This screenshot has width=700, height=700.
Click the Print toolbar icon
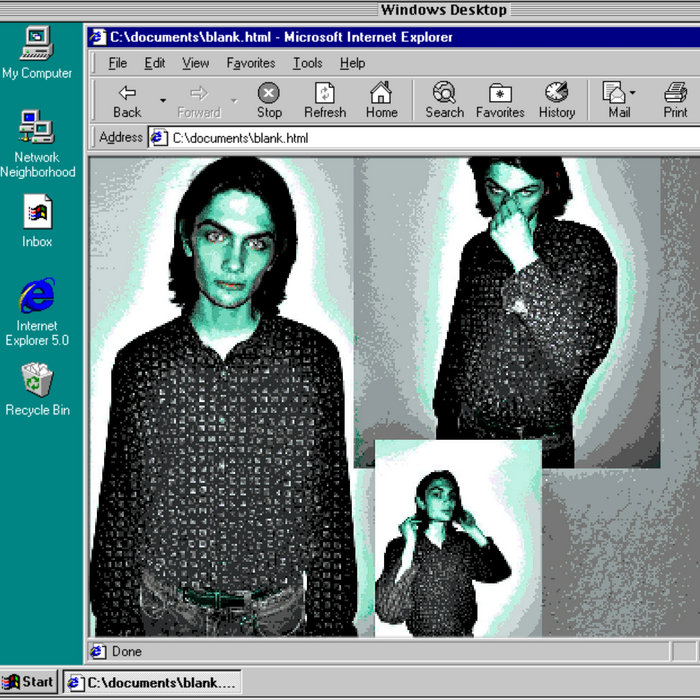coord(675,93)
